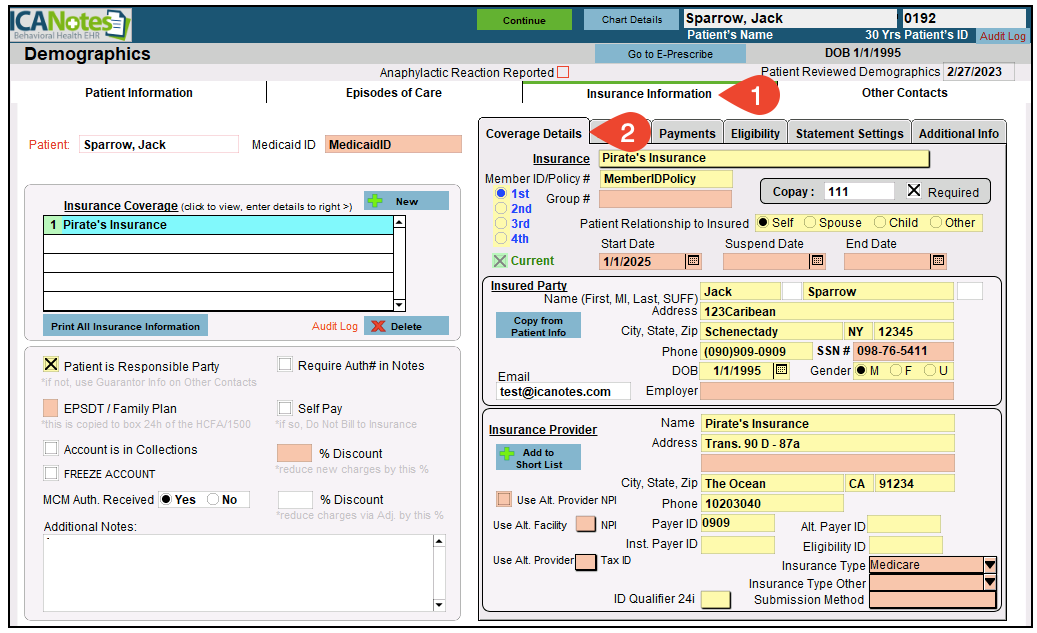Click the green Continue button
The image size is (1037, 633).
(x=524, y=20)
